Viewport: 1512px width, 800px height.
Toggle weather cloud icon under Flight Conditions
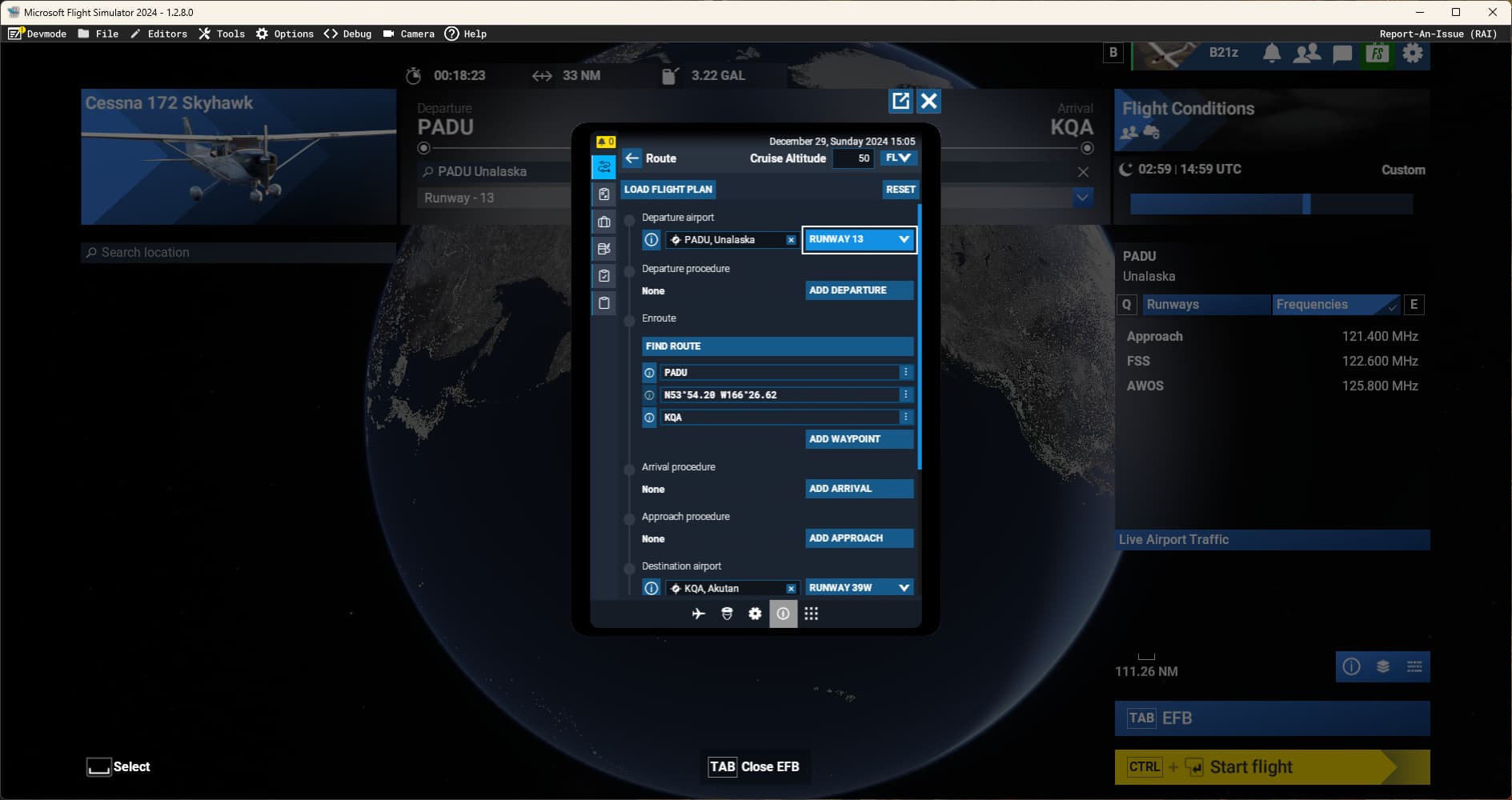click(1151, 133)
